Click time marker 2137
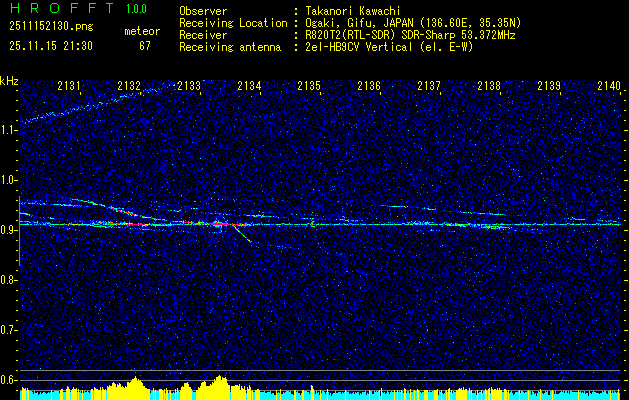 click(429, 85)
